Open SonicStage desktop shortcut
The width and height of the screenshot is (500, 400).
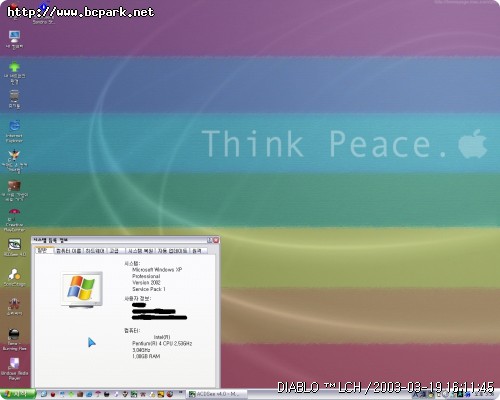click(x=14, y=278)
